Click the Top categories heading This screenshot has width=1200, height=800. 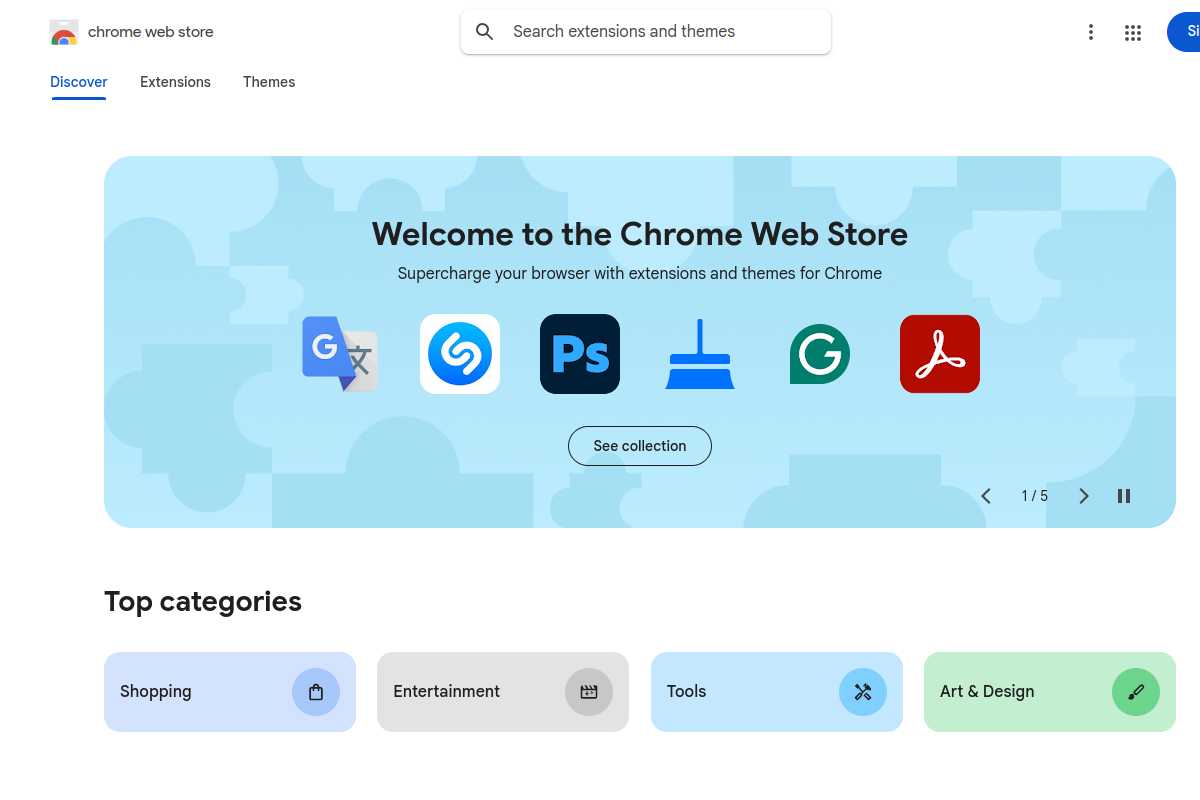(203, 602)
